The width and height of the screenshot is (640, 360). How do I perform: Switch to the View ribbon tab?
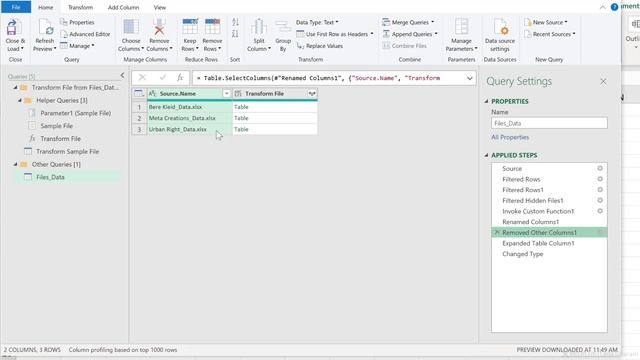(x=160, y=7)
